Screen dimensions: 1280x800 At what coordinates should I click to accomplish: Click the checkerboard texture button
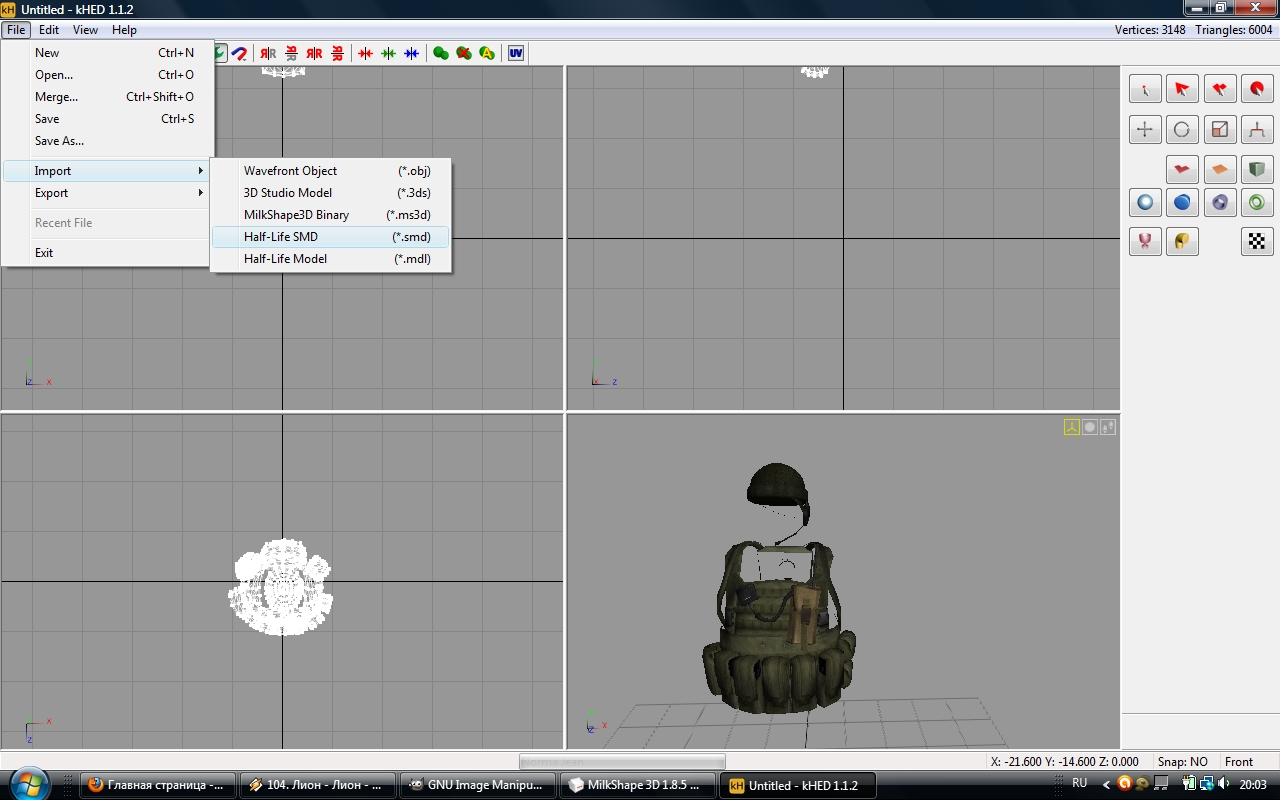(x=1256, y=241)
